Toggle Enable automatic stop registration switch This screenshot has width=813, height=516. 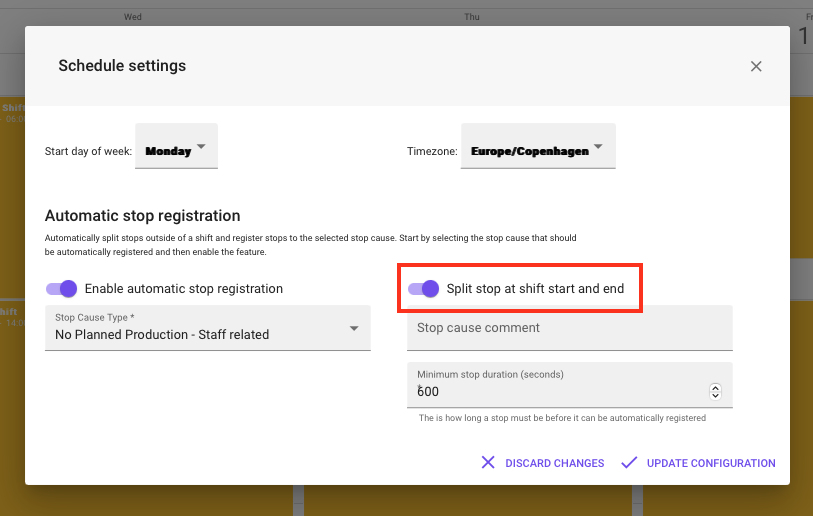click(61, 288)
